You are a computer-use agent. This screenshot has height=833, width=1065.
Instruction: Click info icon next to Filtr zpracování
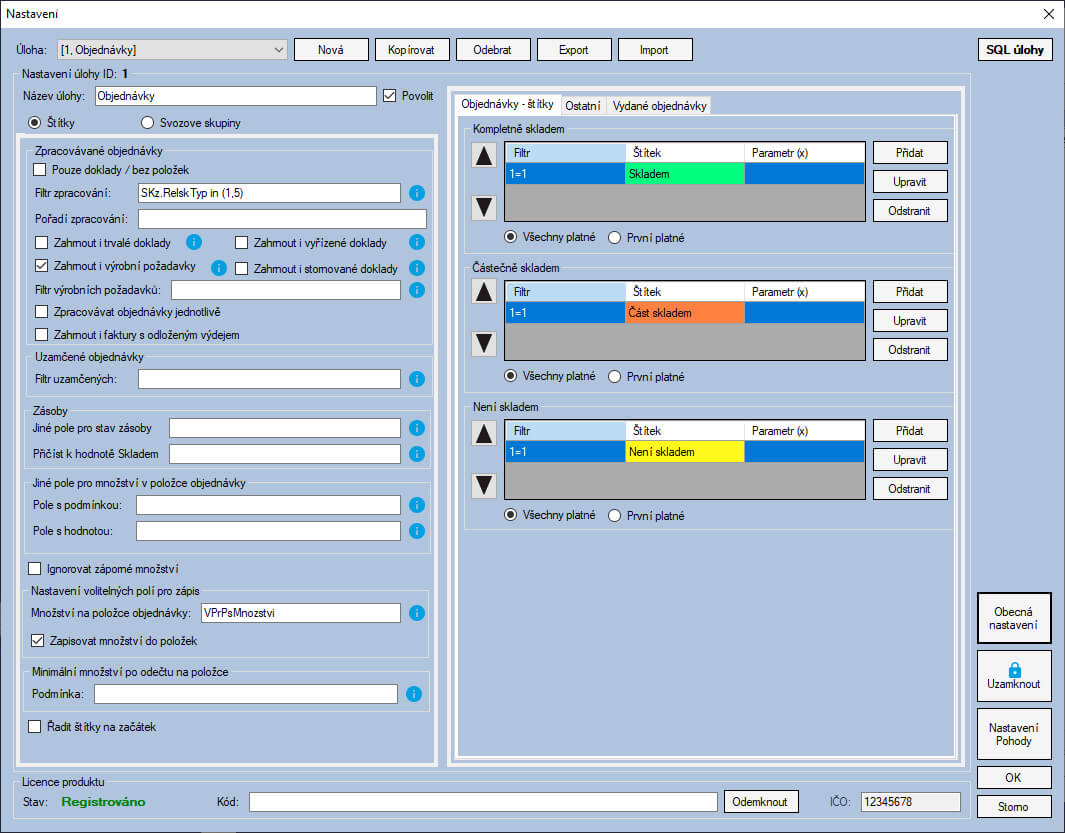(417, 193)
